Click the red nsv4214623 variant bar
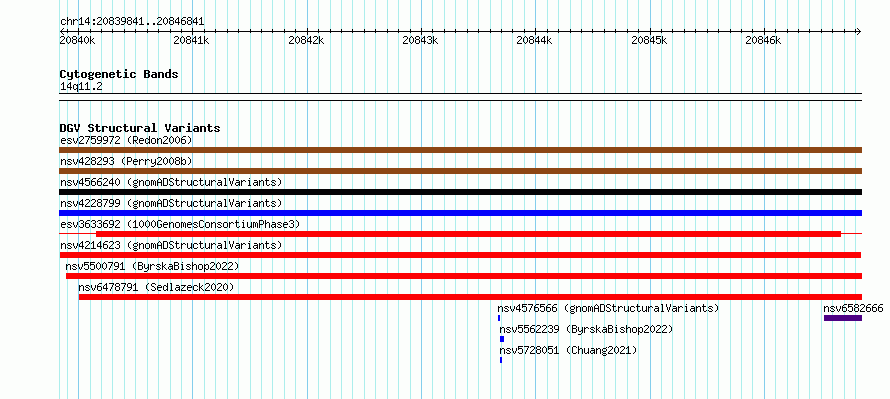This screenshot has height=399, width=890. pos(460,255)
